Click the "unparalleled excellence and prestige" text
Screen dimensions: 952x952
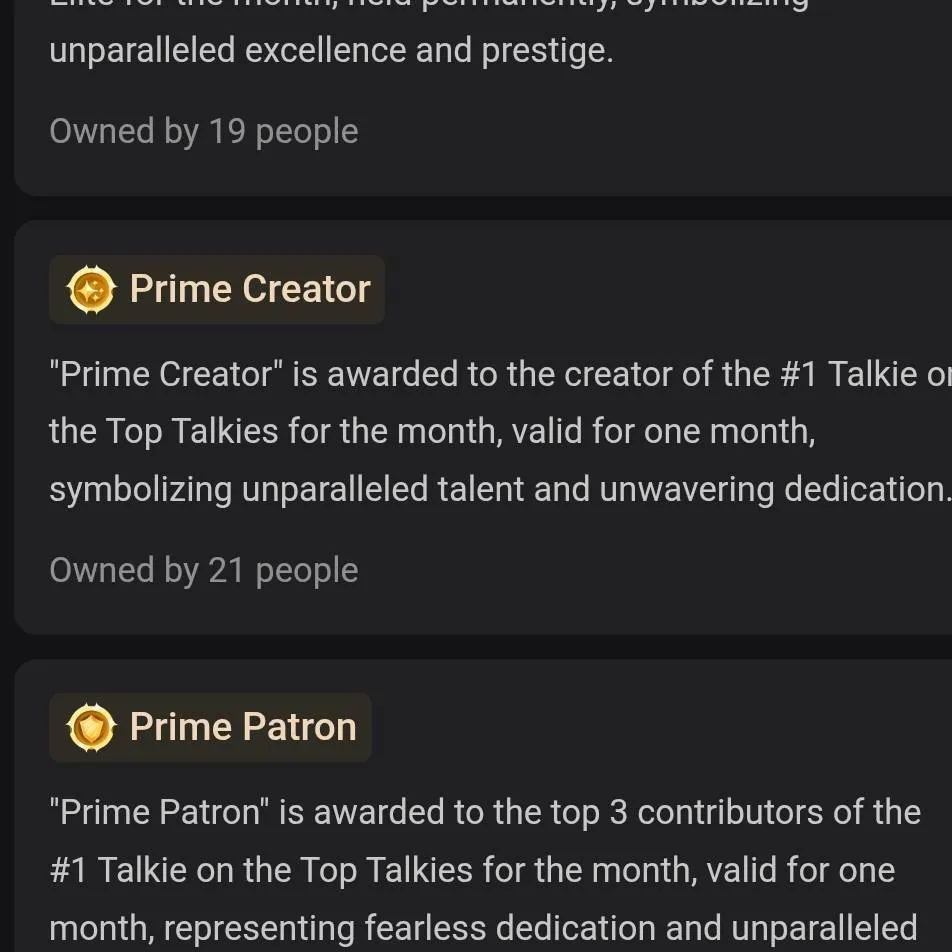tap(330, 50)
